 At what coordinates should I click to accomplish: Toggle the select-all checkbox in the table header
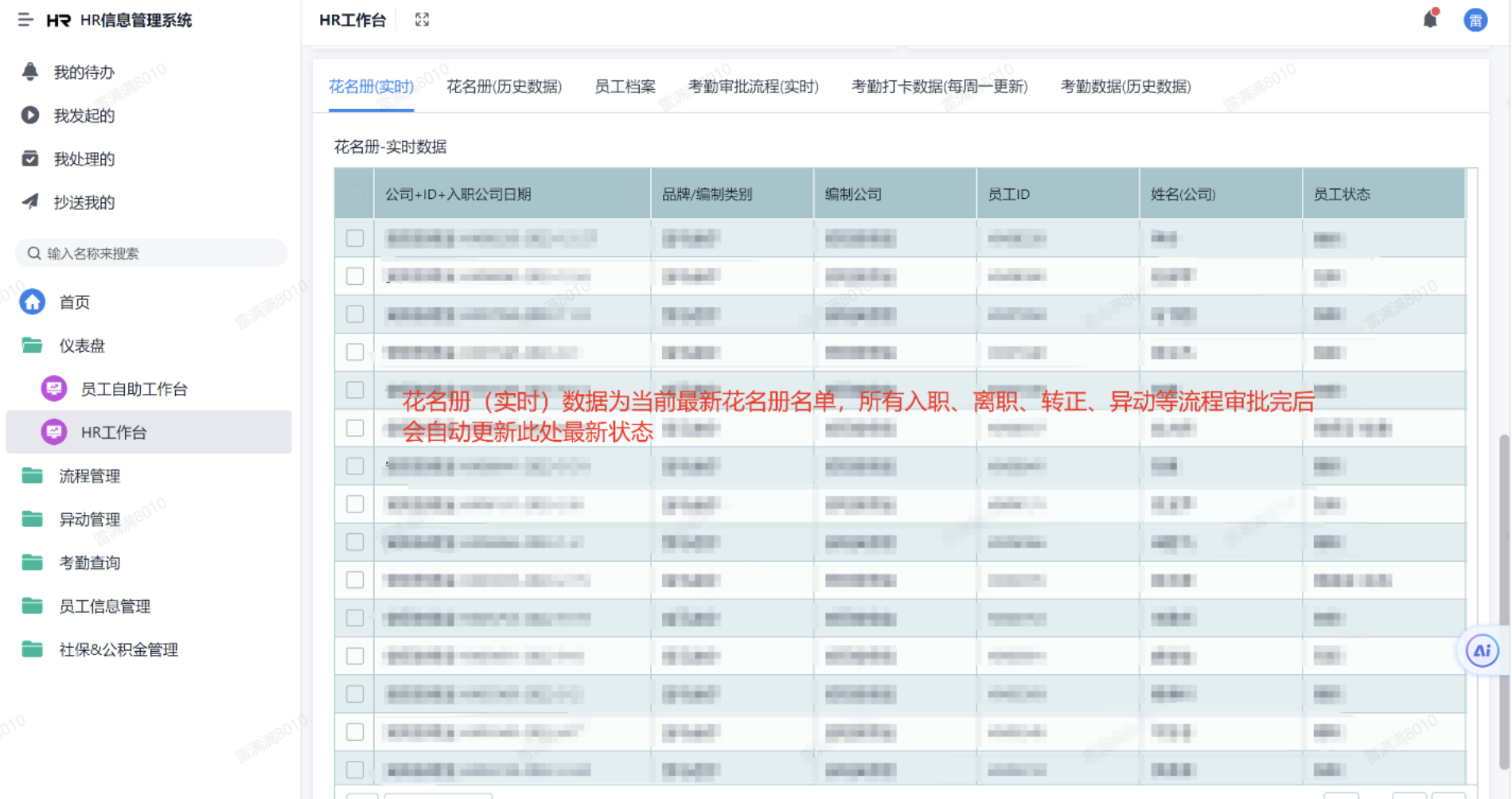click(355, 193)
